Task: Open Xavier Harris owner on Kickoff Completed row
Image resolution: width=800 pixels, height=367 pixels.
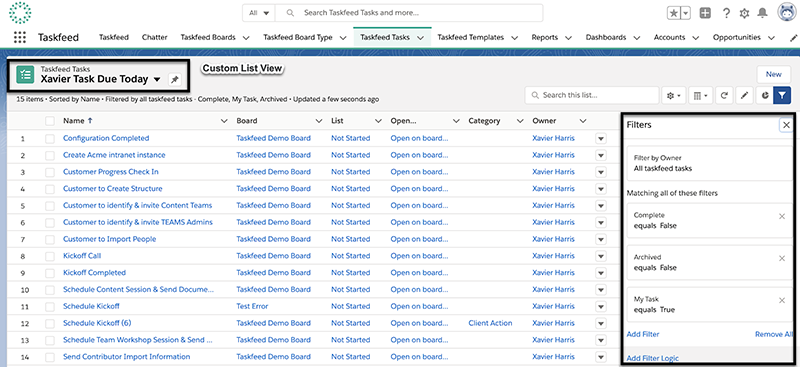Action: [553, 273]
